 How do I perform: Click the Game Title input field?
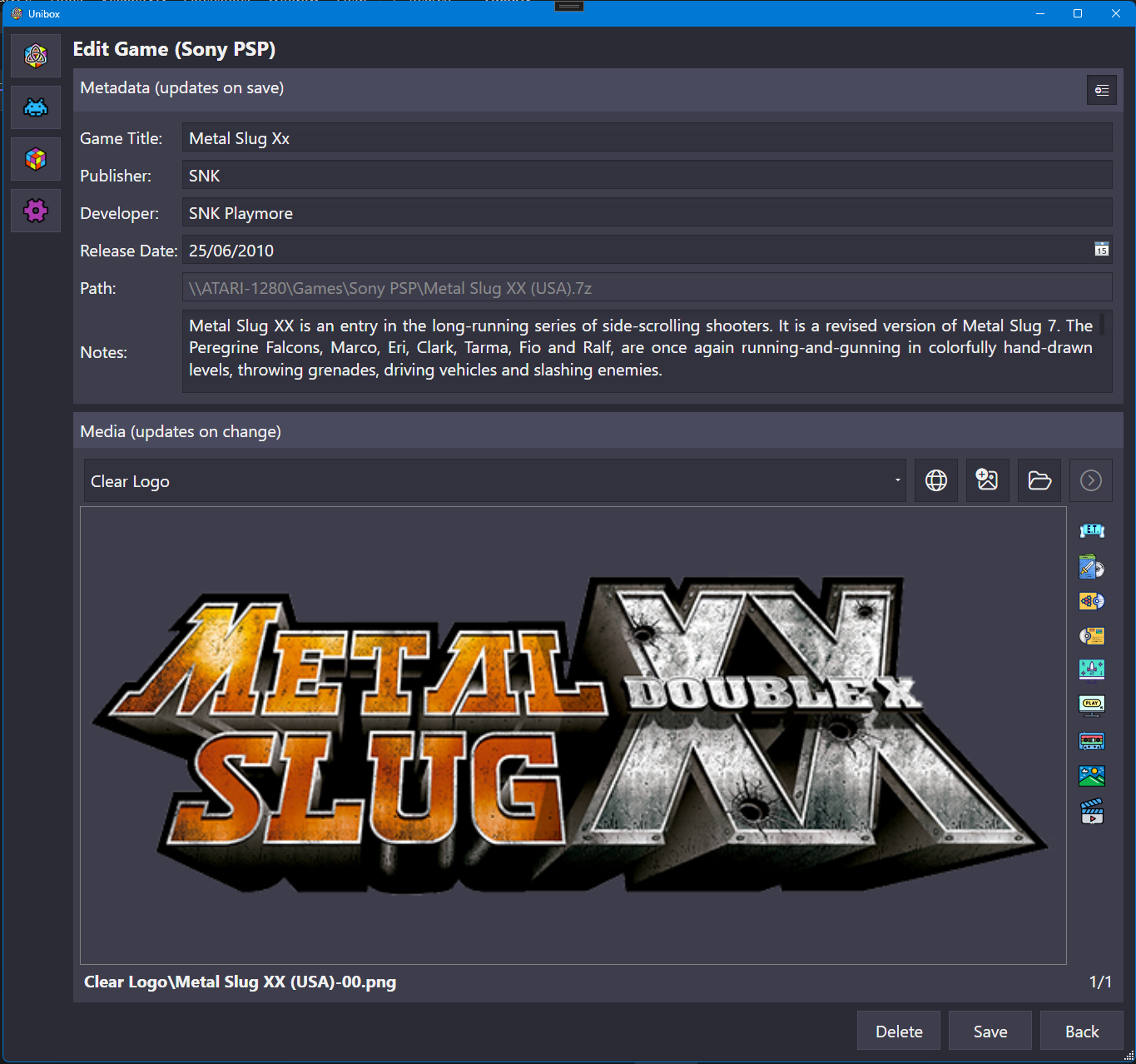pos(647,138)
